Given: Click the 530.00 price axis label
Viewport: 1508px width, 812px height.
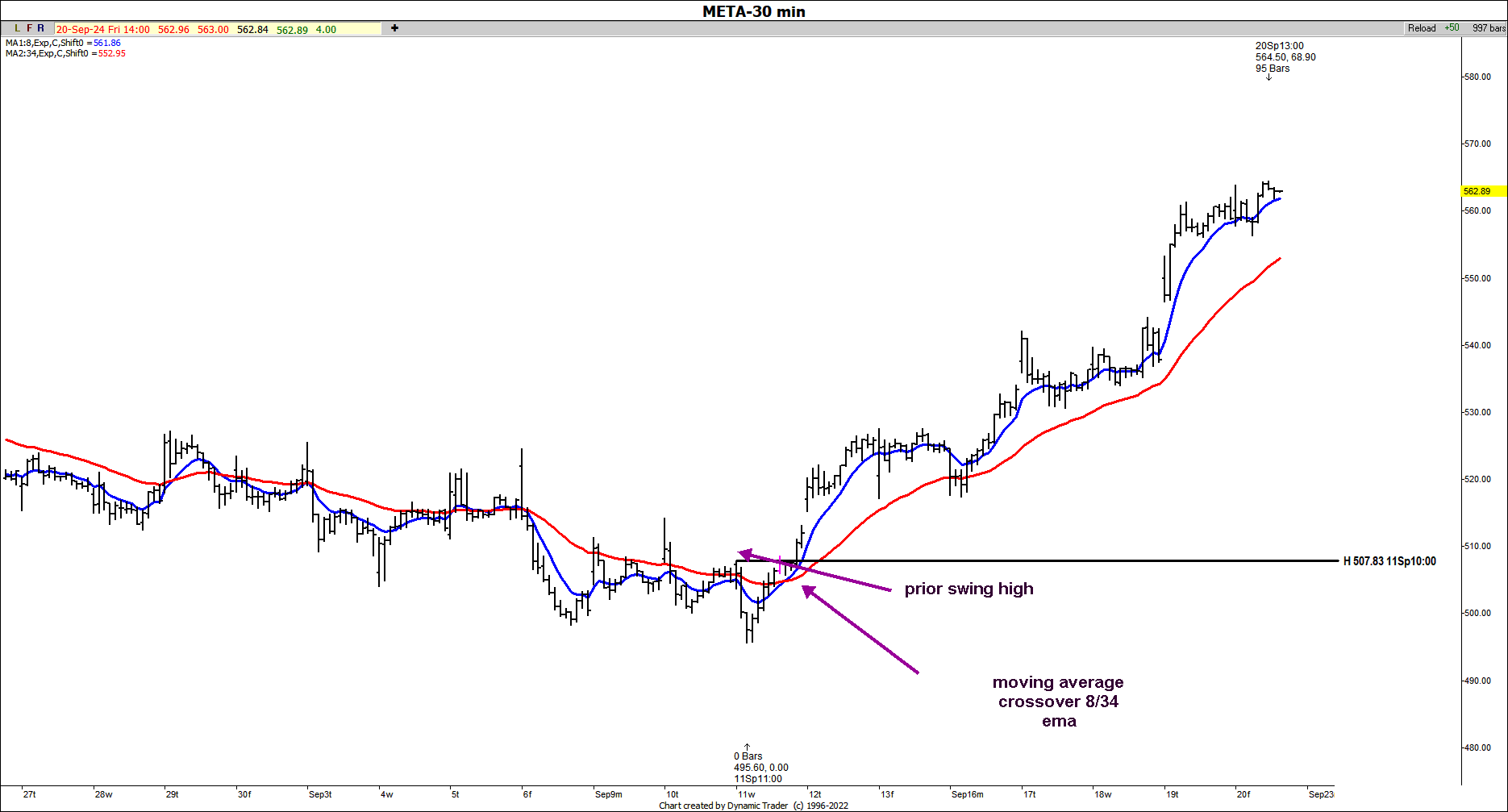Looking at the screenshot, I should [1477, 412].
